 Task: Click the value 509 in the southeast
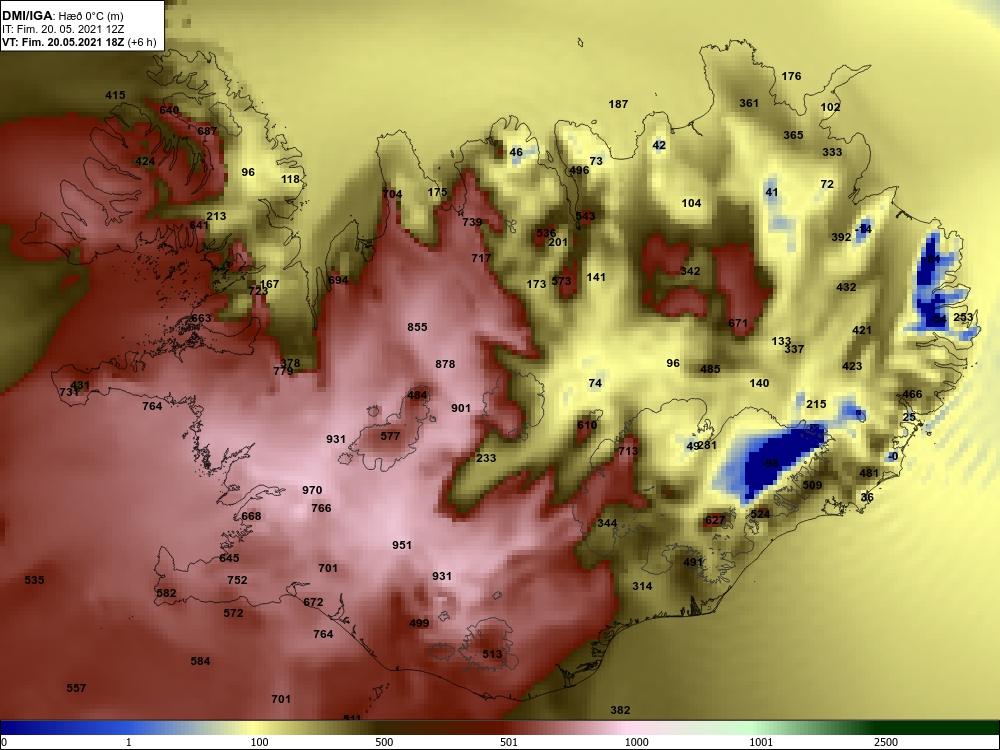point(812,485)
